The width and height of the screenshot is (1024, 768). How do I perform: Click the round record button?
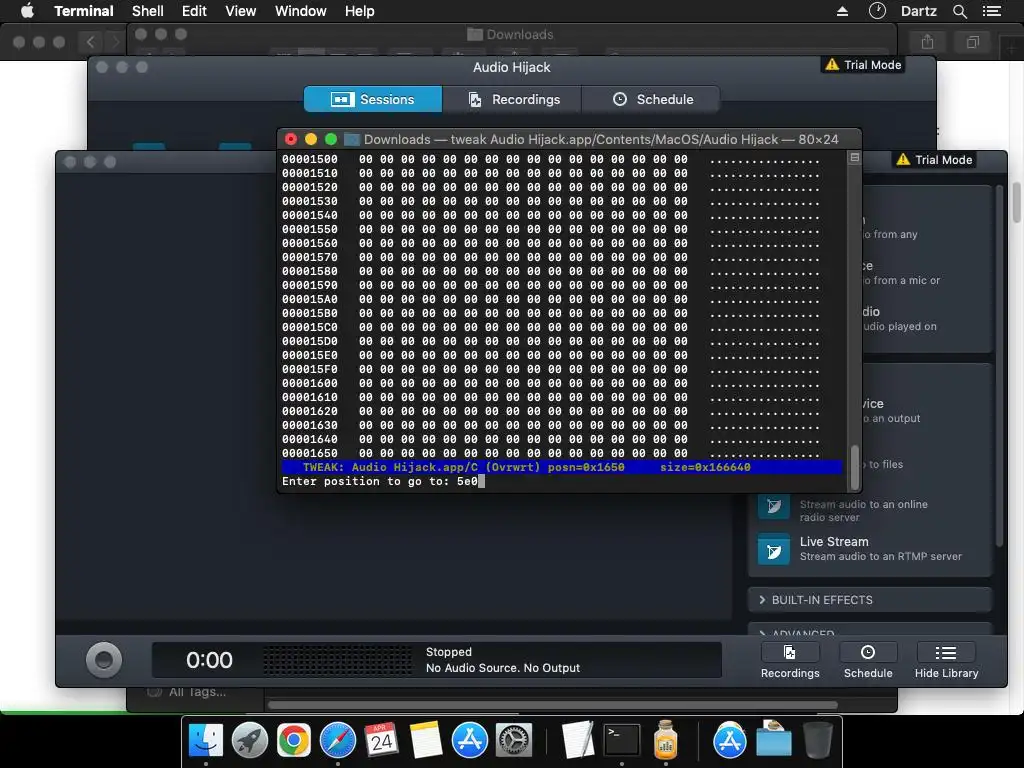pos(104,660)
